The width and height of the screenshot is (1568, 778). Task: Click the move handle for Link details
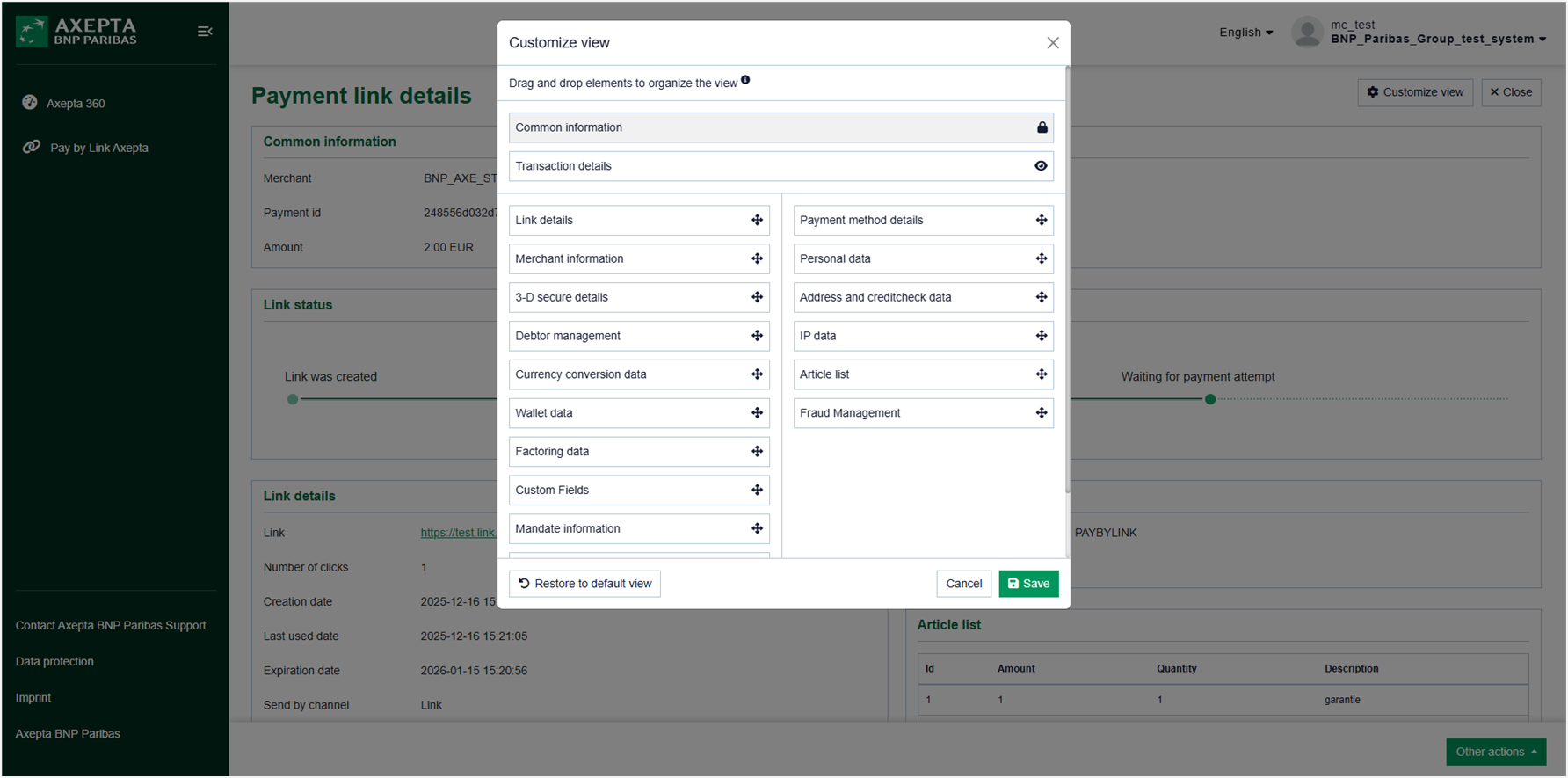coord(757,221)
